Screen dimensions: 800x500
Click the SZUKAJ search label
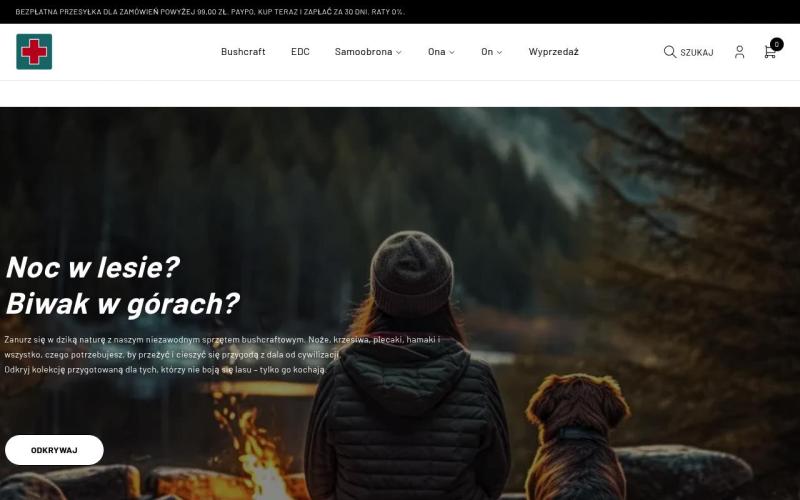coord(697,53)
